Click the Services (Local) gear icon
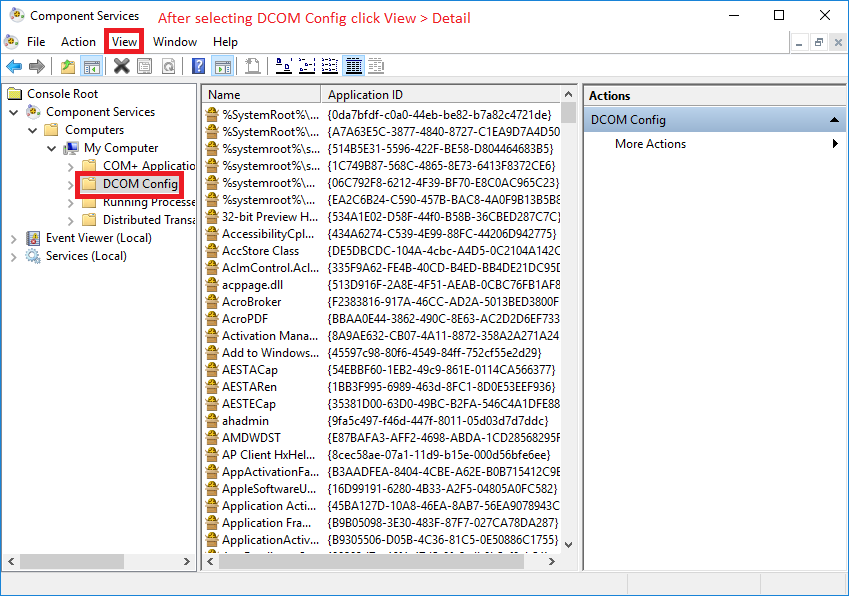Viewport: 849px width, 596px height. (x=33, y=256)
